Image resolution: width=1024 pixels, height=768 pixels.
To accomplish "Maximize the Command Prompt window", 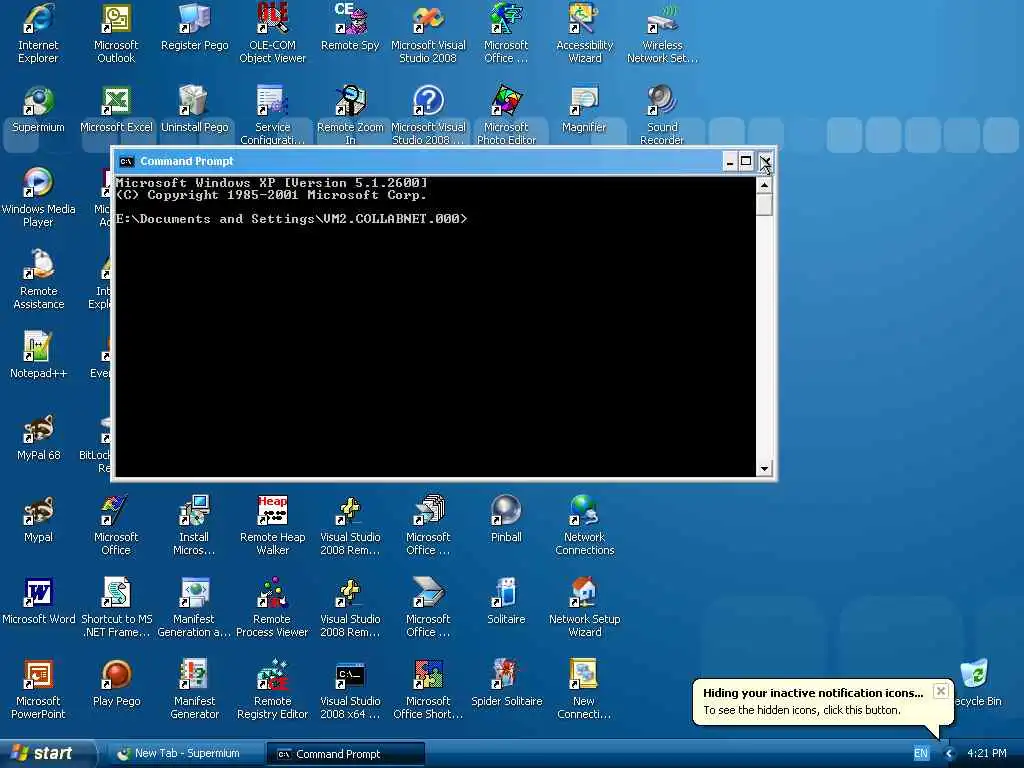I will pyautogui.click(x=746, y=161).
